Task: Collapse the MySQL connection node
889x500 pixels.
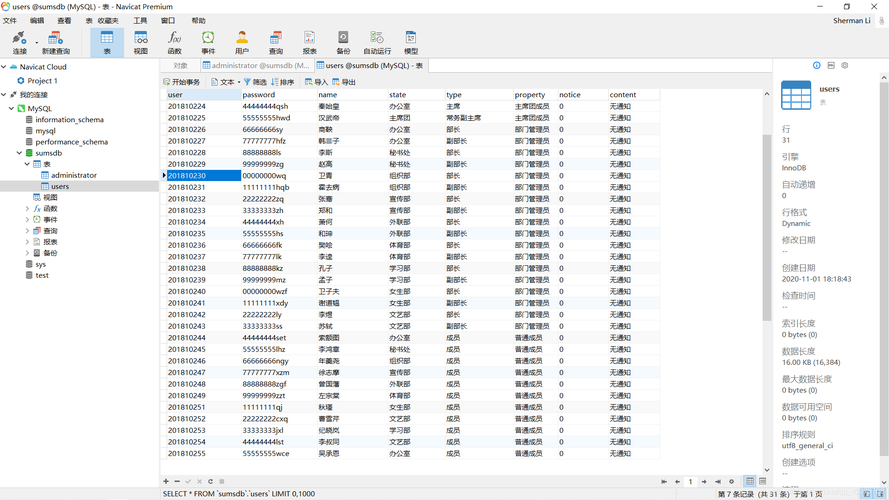Action: tap(11, 108)
